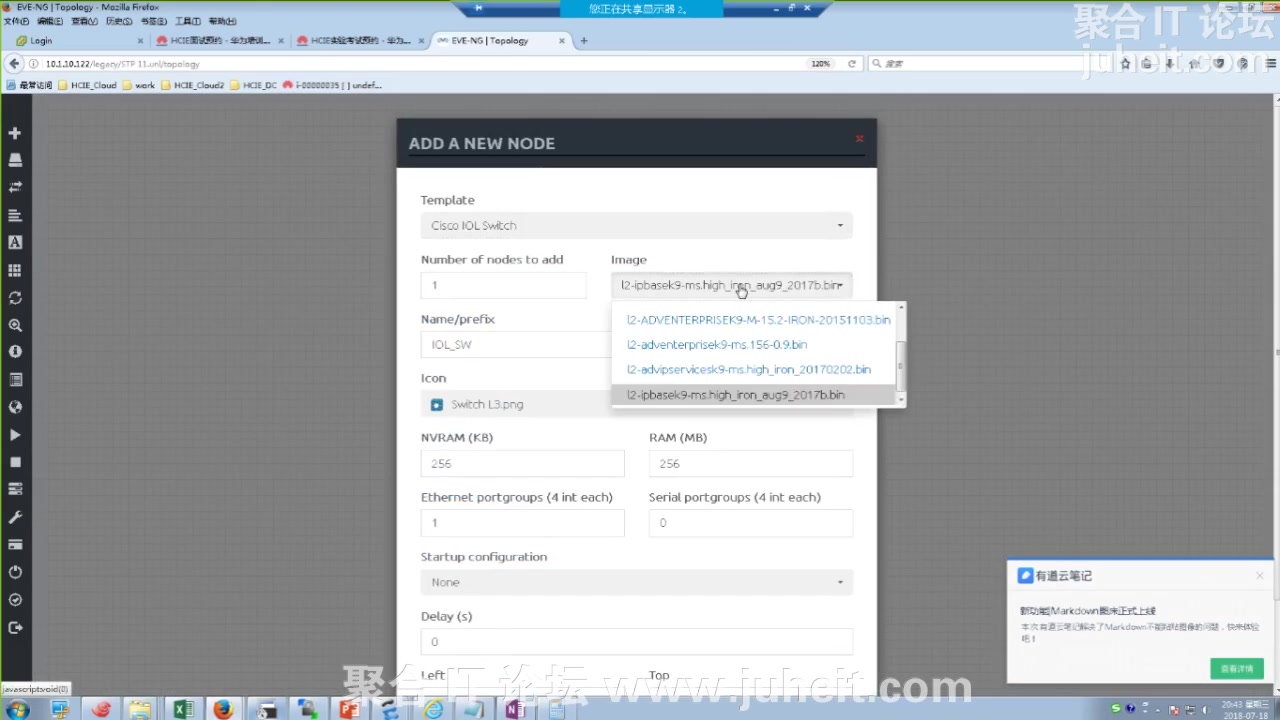Click the refresh topology icon in sidebar
The image size is (1280, 720).
(15, 298)
